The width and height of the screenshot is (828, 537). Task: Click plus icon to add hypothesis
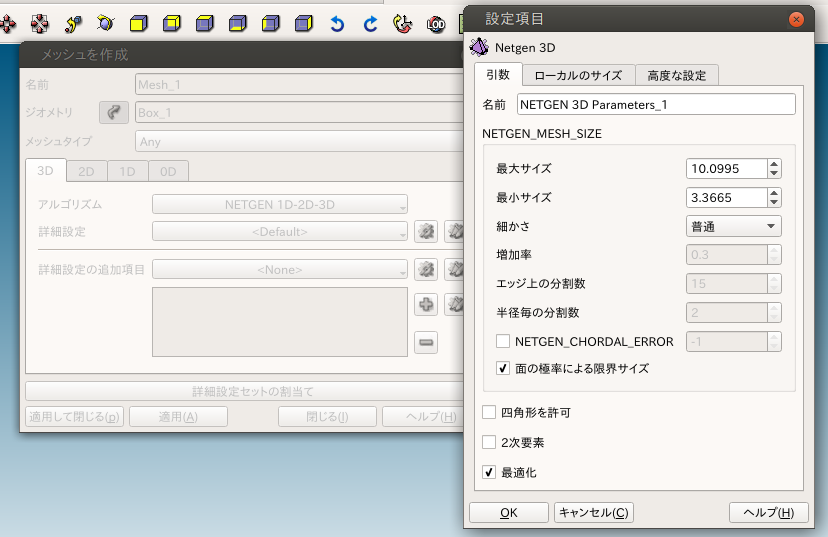coord(426,304)
